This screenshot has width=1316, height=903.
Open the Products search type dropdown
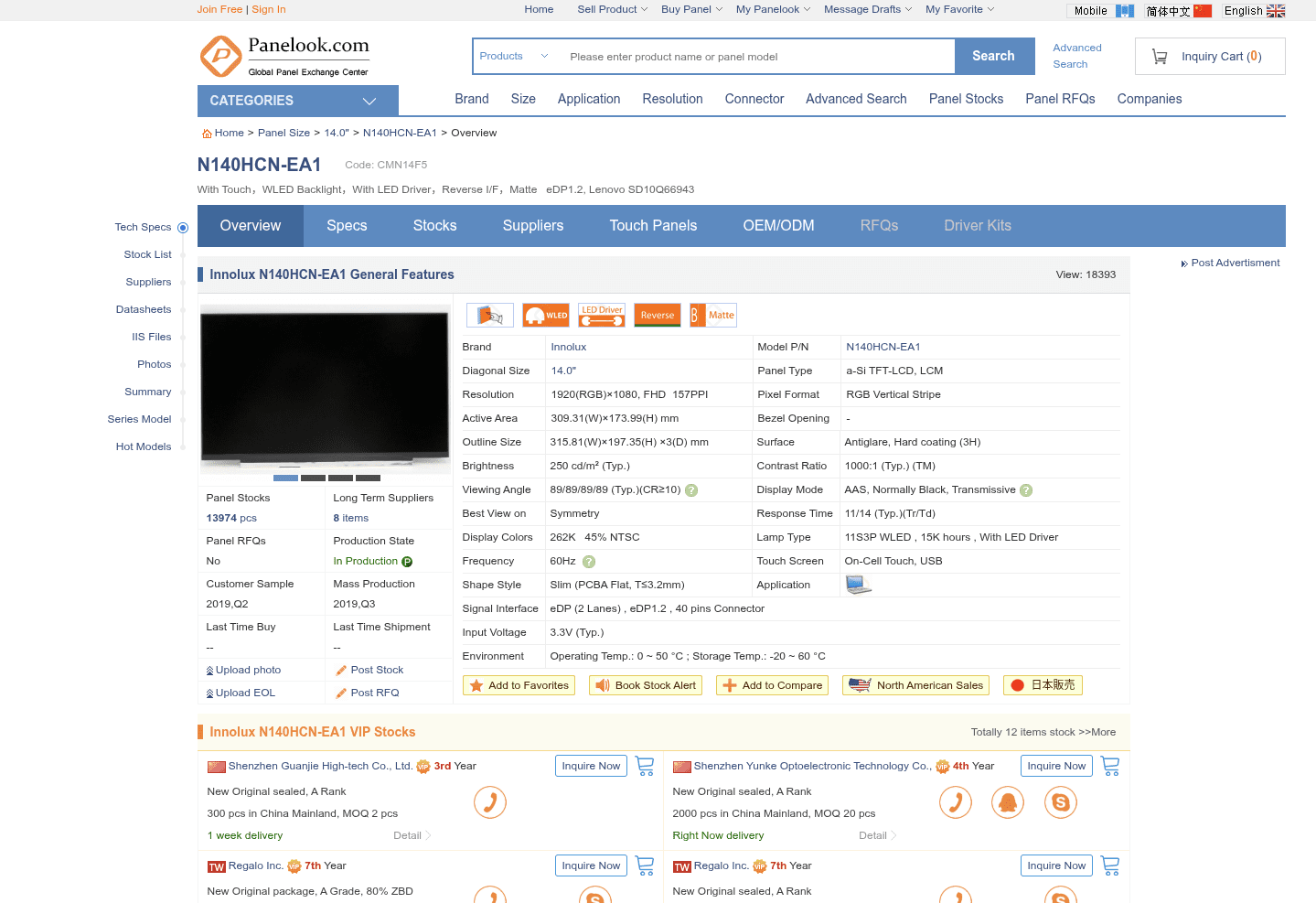(x=514, y=56)
